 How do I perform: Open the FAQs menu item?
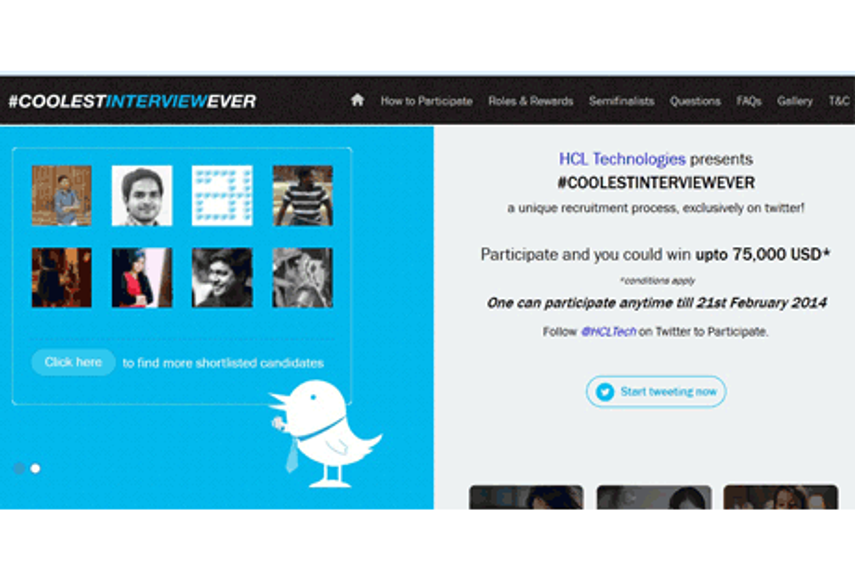tap(749, 101)
